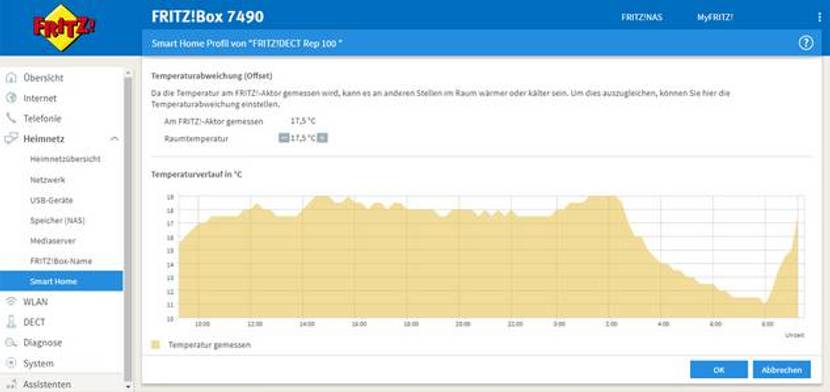830x392 pixels.
Task: Open the FRITZ!NAS link
Action: [x=642, y=17]
